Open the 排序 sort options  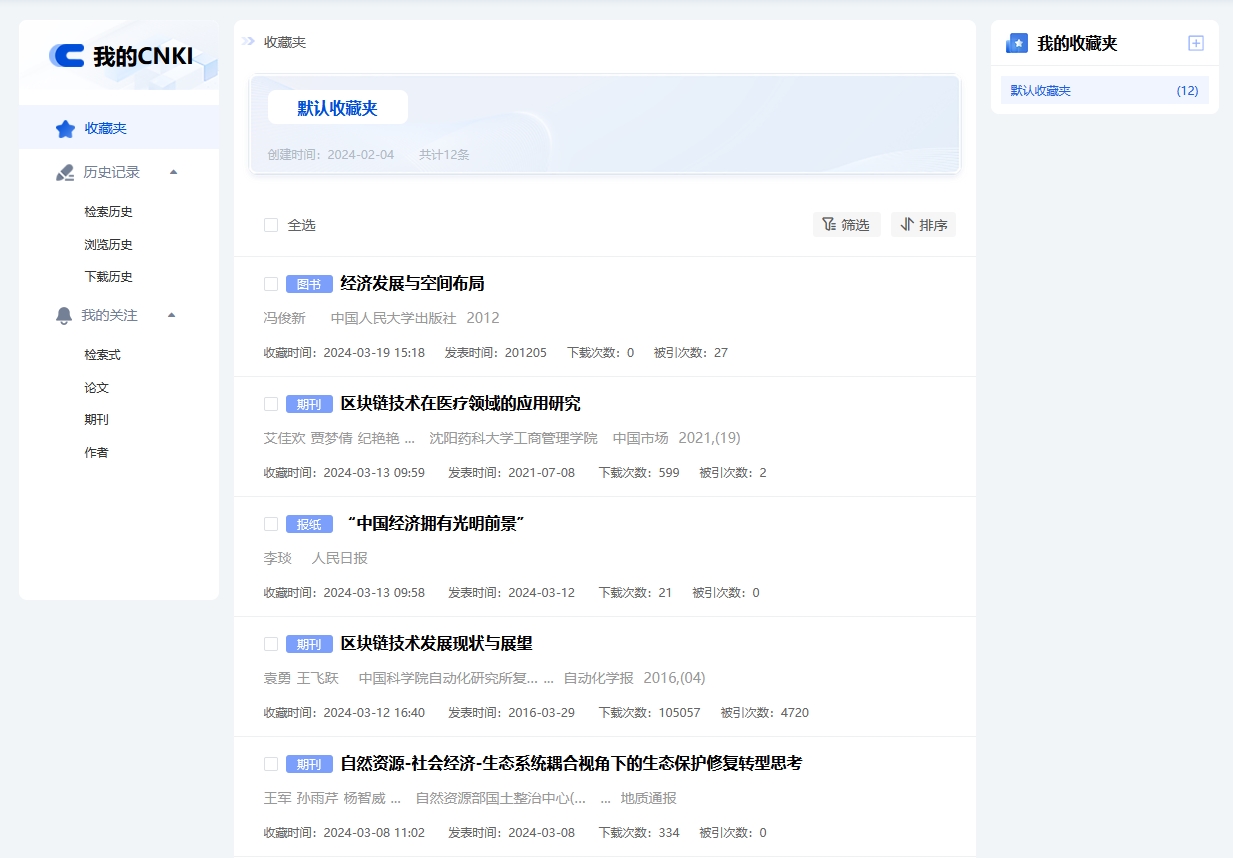pos(923,225)
